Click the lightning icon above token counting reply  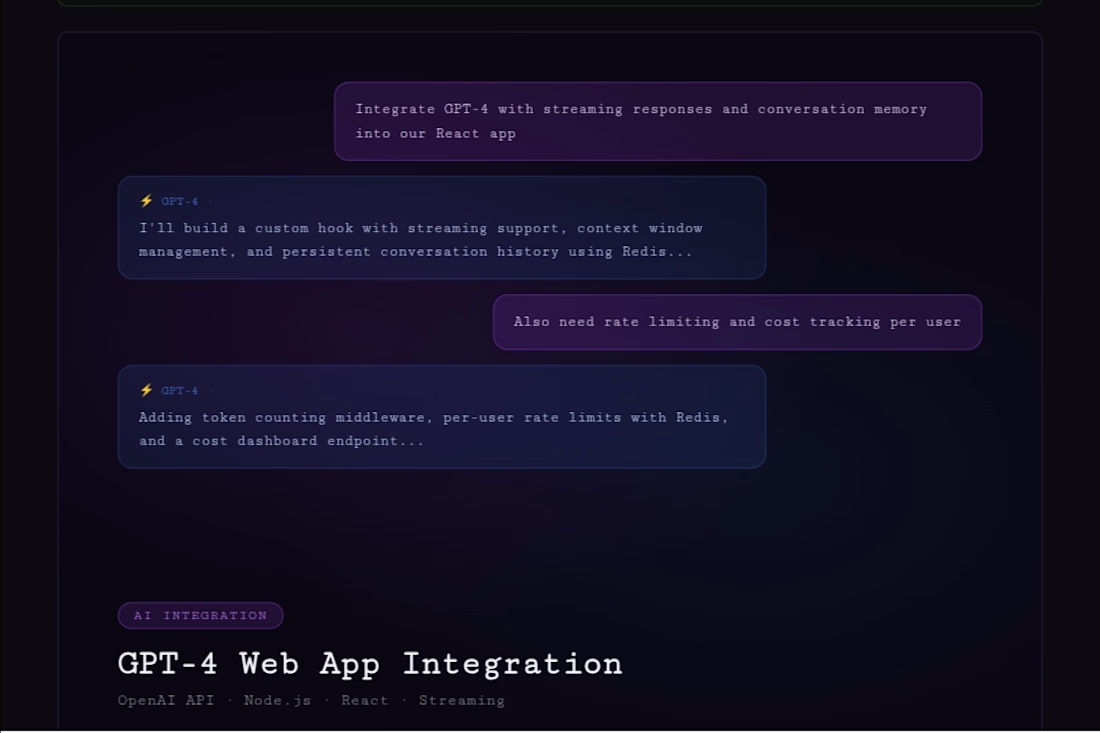[146, 390]
